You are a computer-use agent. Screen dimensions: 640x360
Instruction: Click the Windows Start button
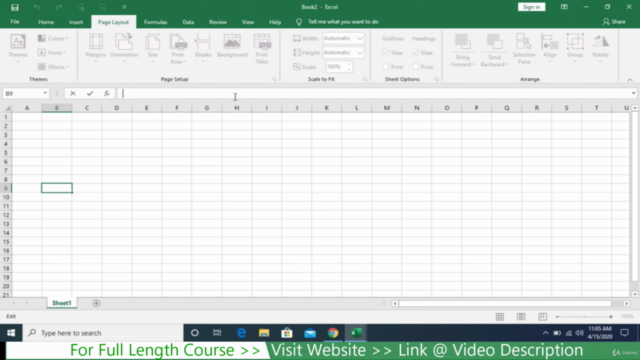point(11,333)
